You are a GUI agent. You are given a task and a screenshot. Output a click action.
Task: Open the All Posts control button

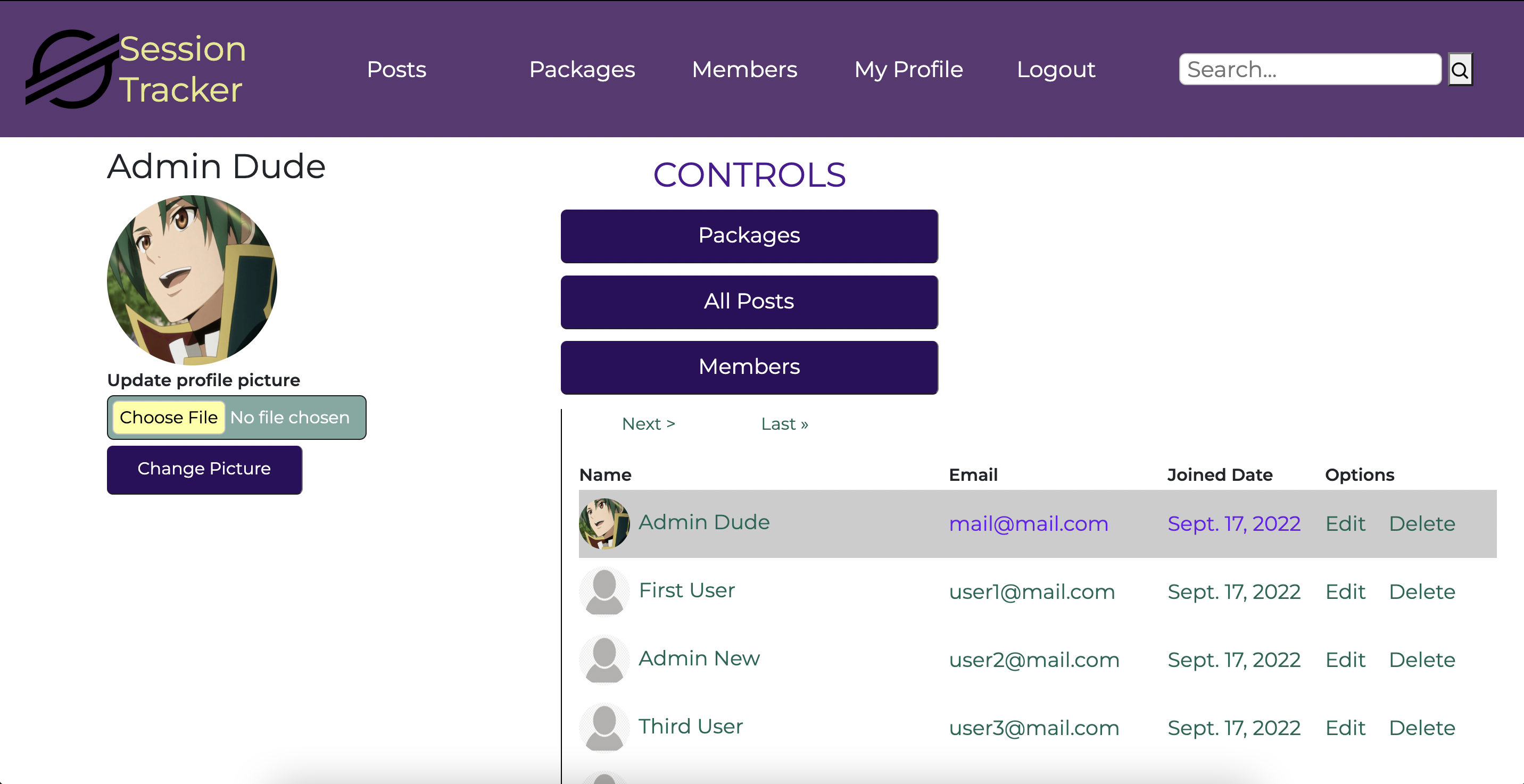[749, 302]
